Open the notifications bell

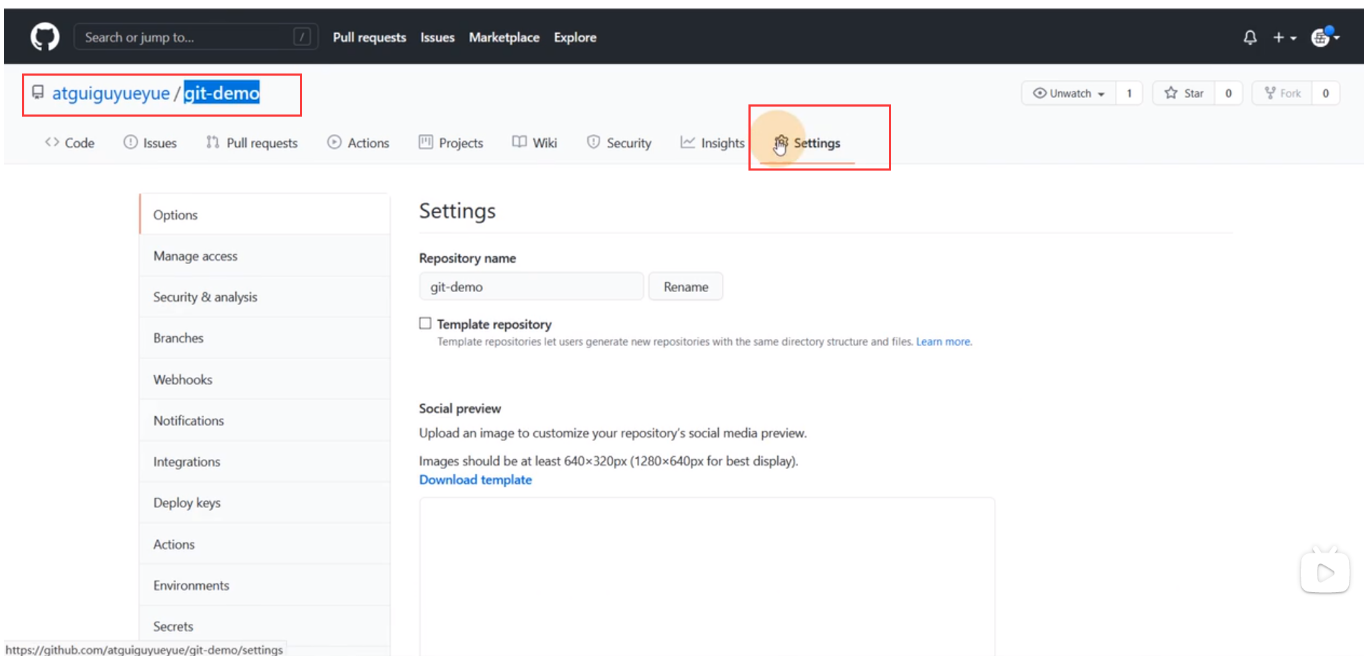tap(1249, 38)
